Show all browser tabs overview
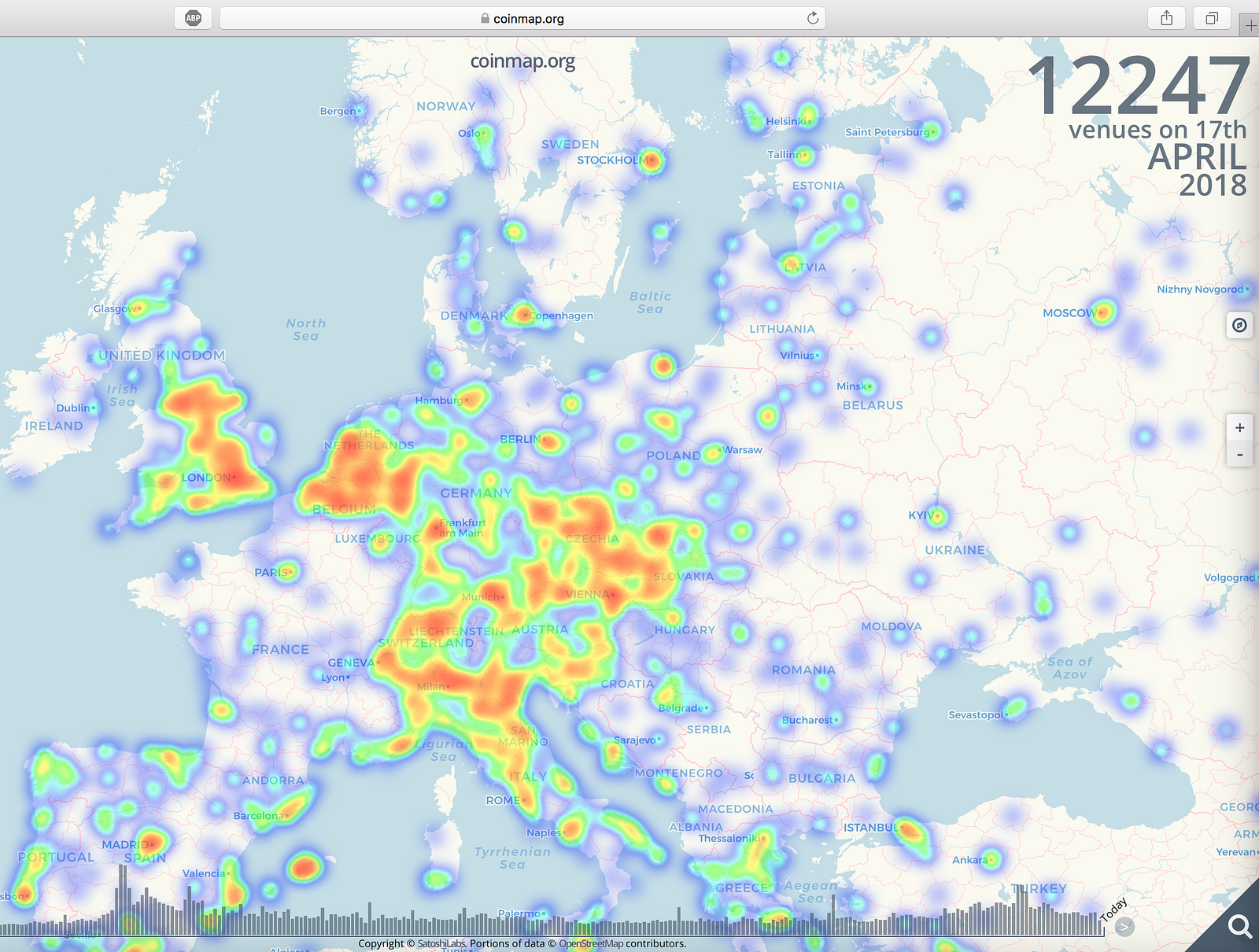Viewport: 1259px width, 952px height. click(1212, 18)
